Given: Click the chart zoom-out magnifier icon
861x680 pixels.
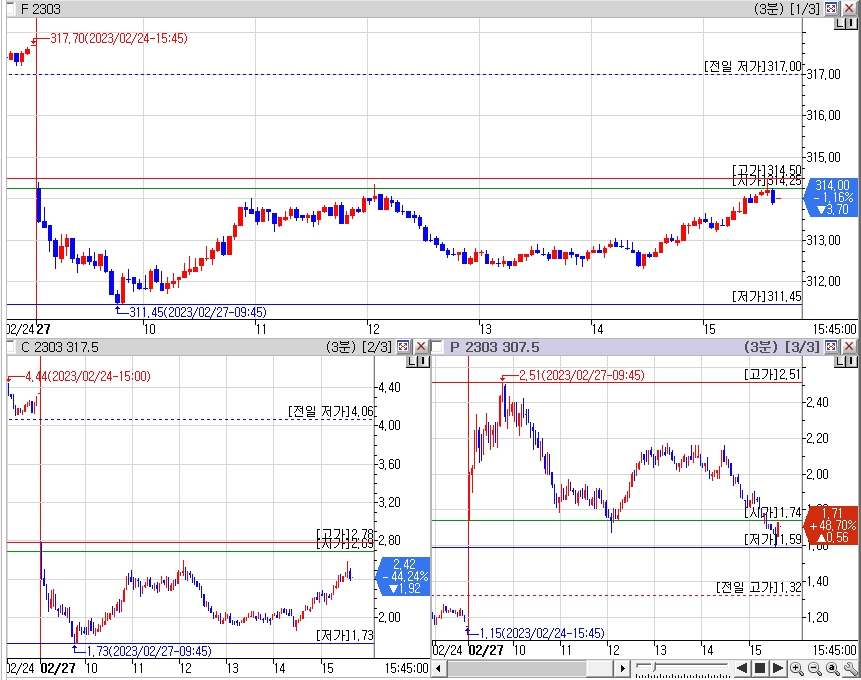Looking at the screenshot, I should 815,668.
